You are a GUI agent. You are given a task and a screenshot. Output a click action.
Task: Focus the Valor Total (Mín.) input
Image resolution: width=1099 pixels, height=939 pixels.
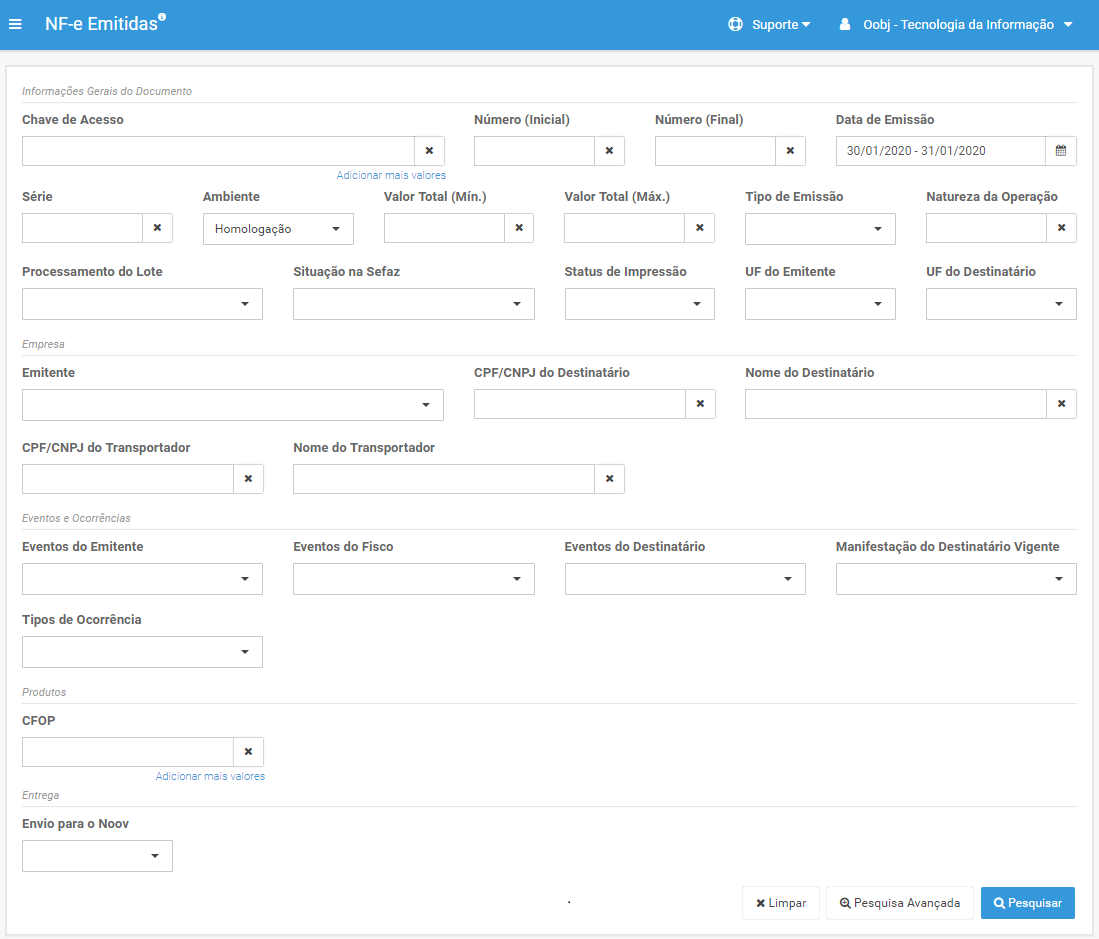444,228
